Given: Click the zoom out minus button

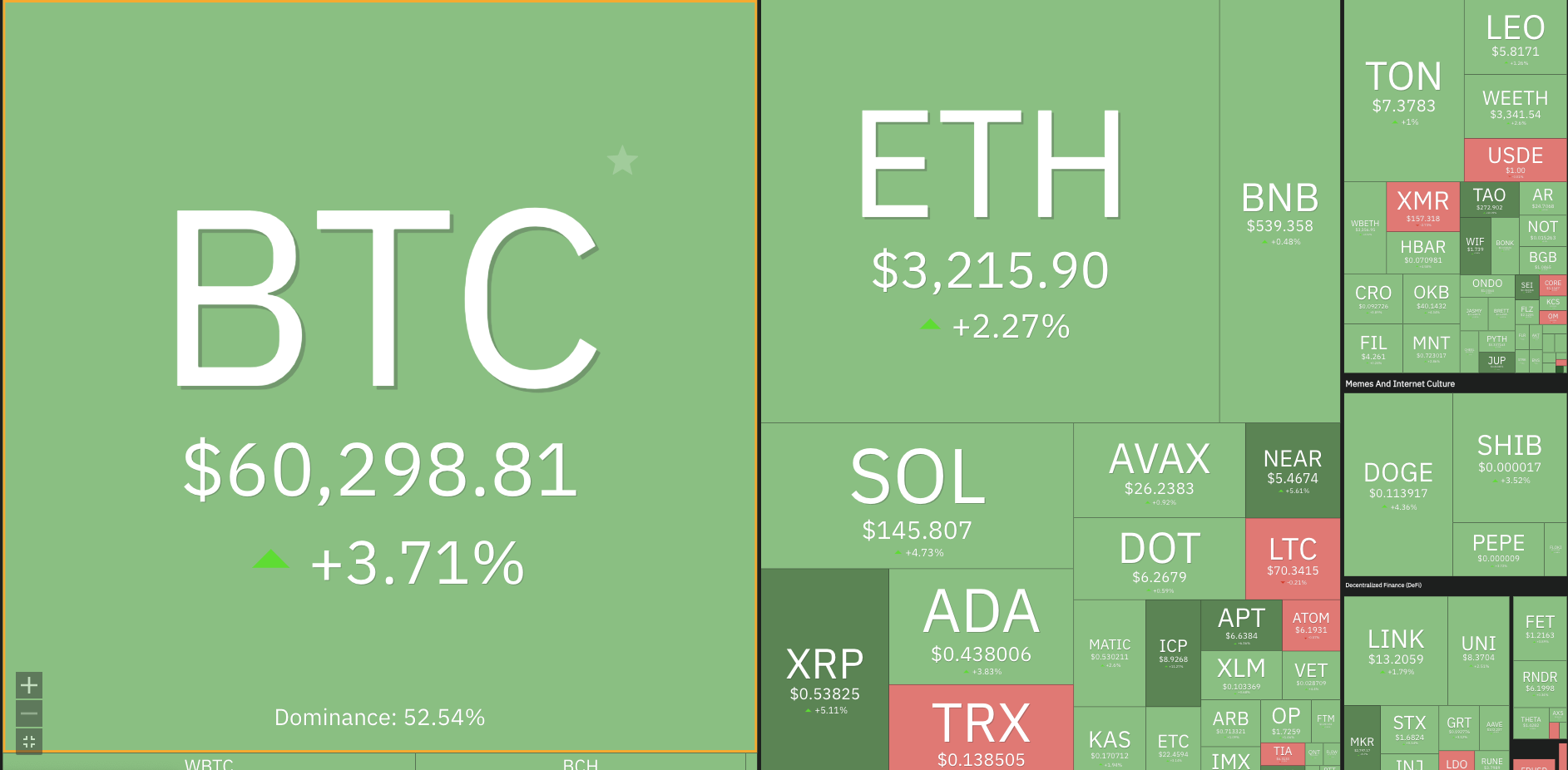Looking at the screenshot, I should click(x=29, y=713).
